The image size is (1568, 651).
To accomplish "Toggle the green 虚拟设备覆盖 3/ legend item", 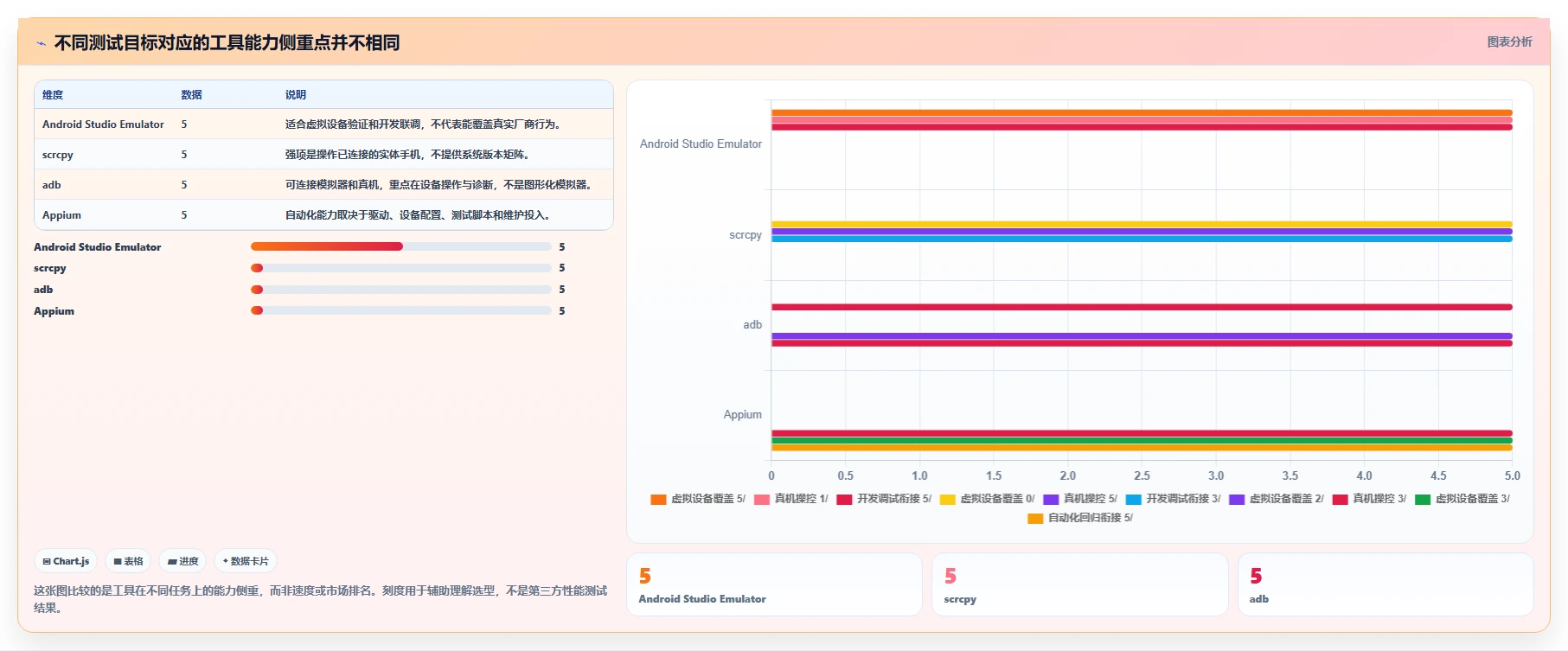I will 1462,499.
